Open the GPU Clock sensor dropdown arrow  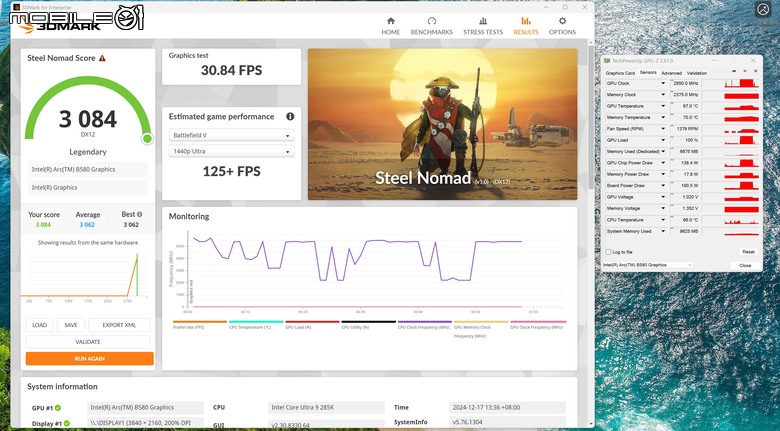[663, 84]
